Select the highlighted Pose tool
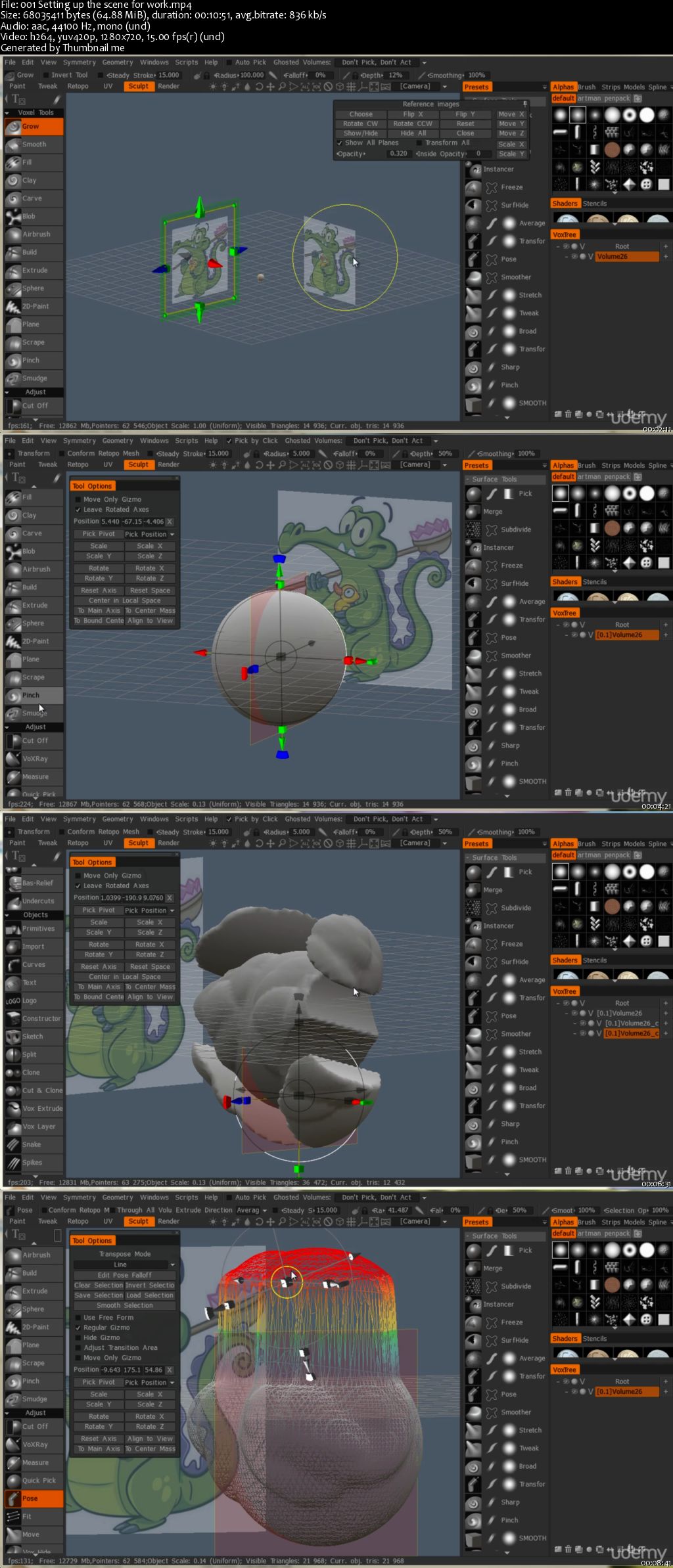The height and width of the screenshot is (1568, 673). coord(34,1498)
